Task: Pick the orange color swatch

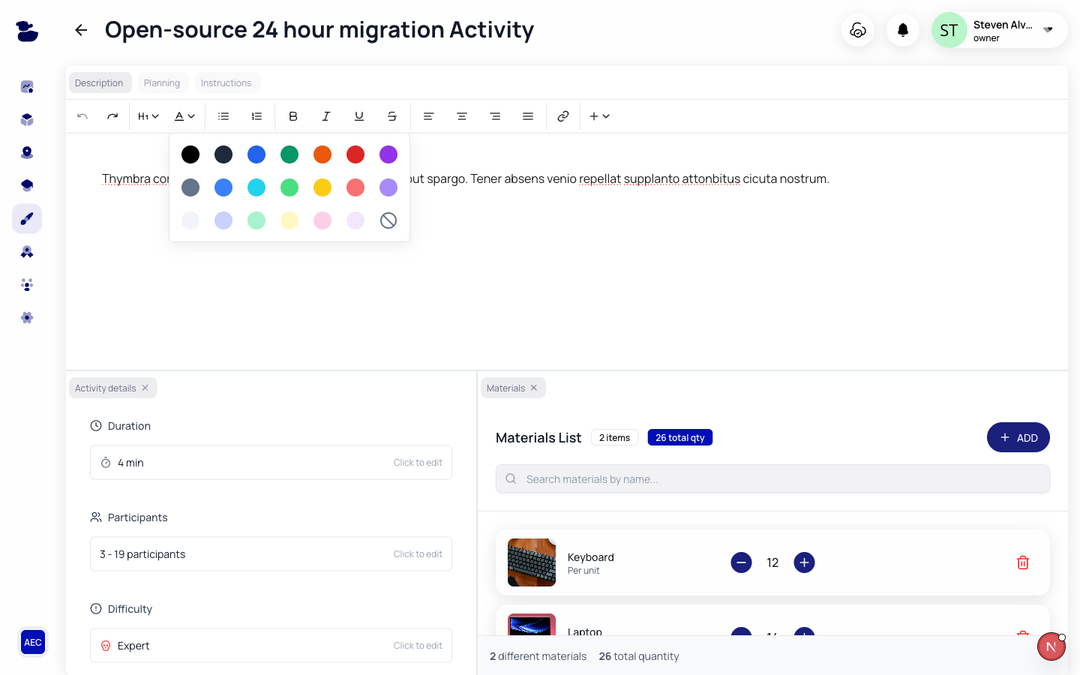Action: [x=322, y=154]
